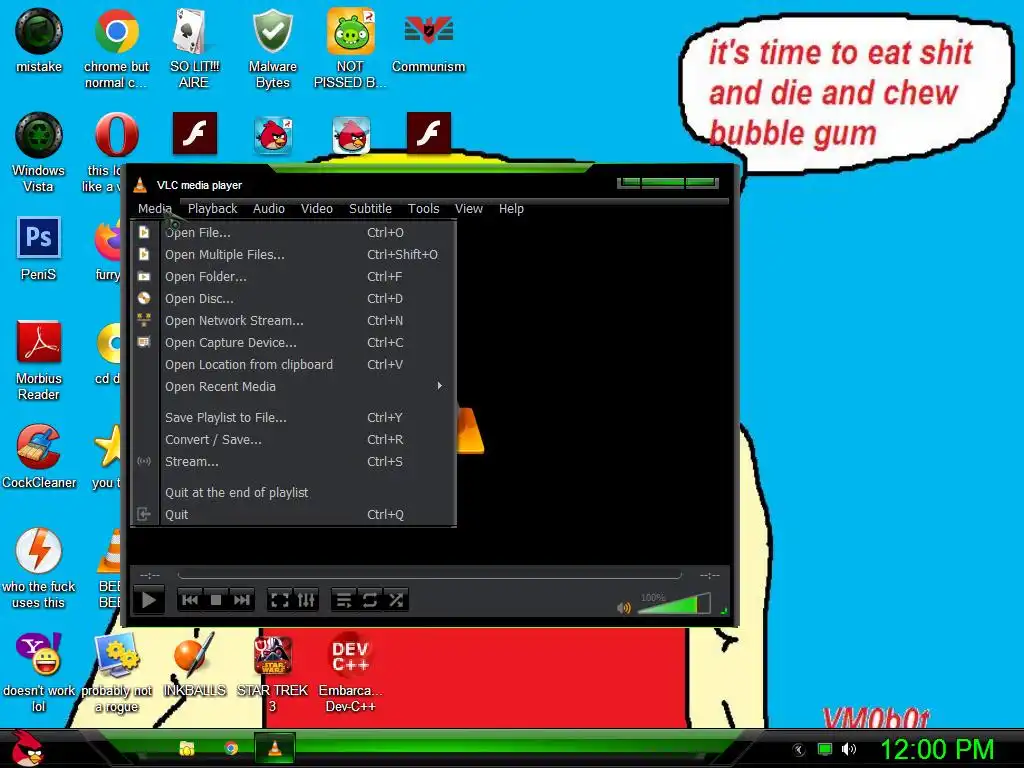Open the Help menu
Viewport: 1024px width, 768px height.
click(511, 208)
